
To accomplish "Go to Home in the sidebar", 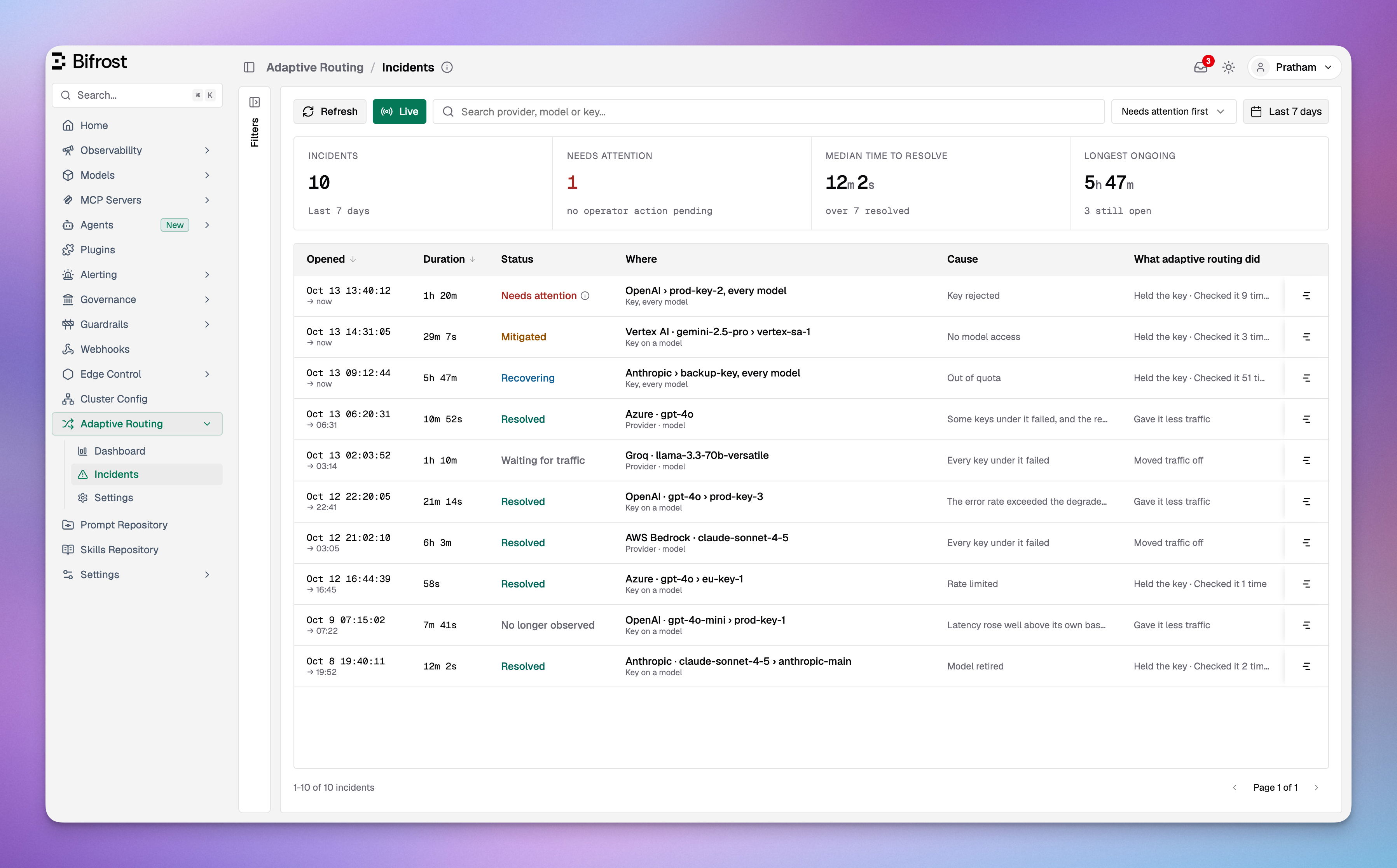I will click(x=137, y=125).
